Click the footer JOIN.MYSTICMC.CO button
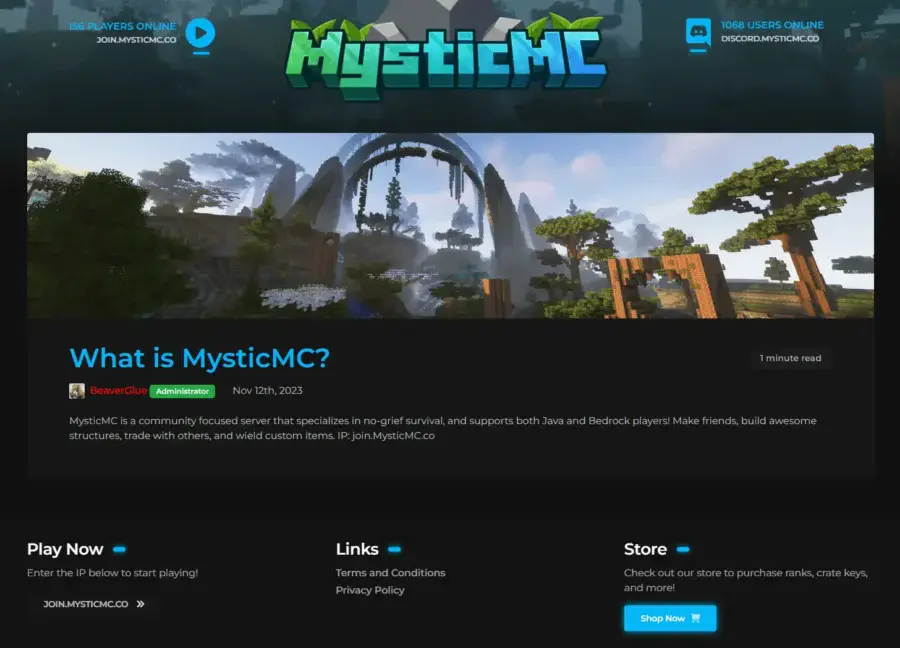The width and height of the screenshot is (900, 648). tap(94, 604)
